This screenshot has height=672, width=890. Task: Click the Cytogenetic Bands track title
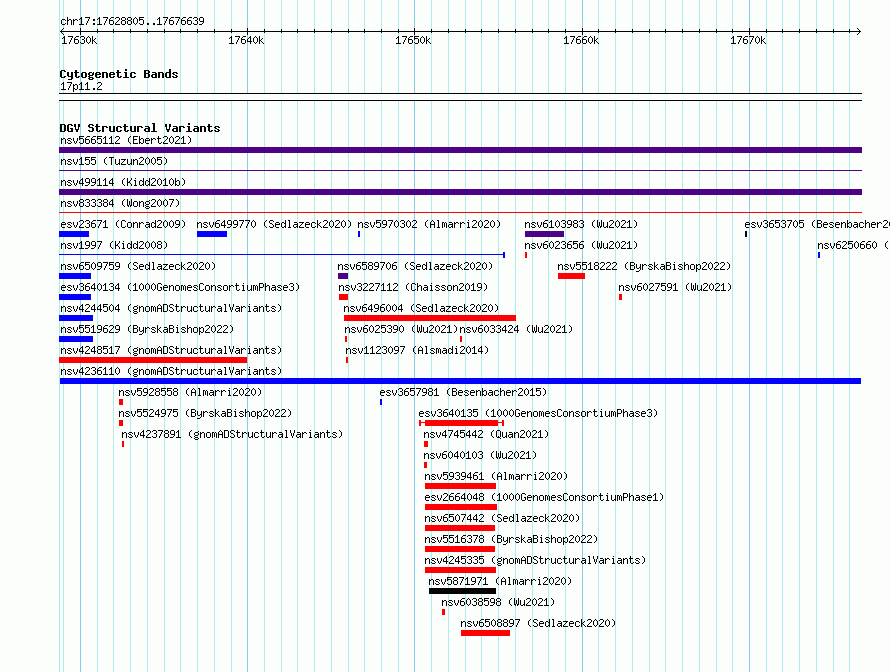(119, 74)
